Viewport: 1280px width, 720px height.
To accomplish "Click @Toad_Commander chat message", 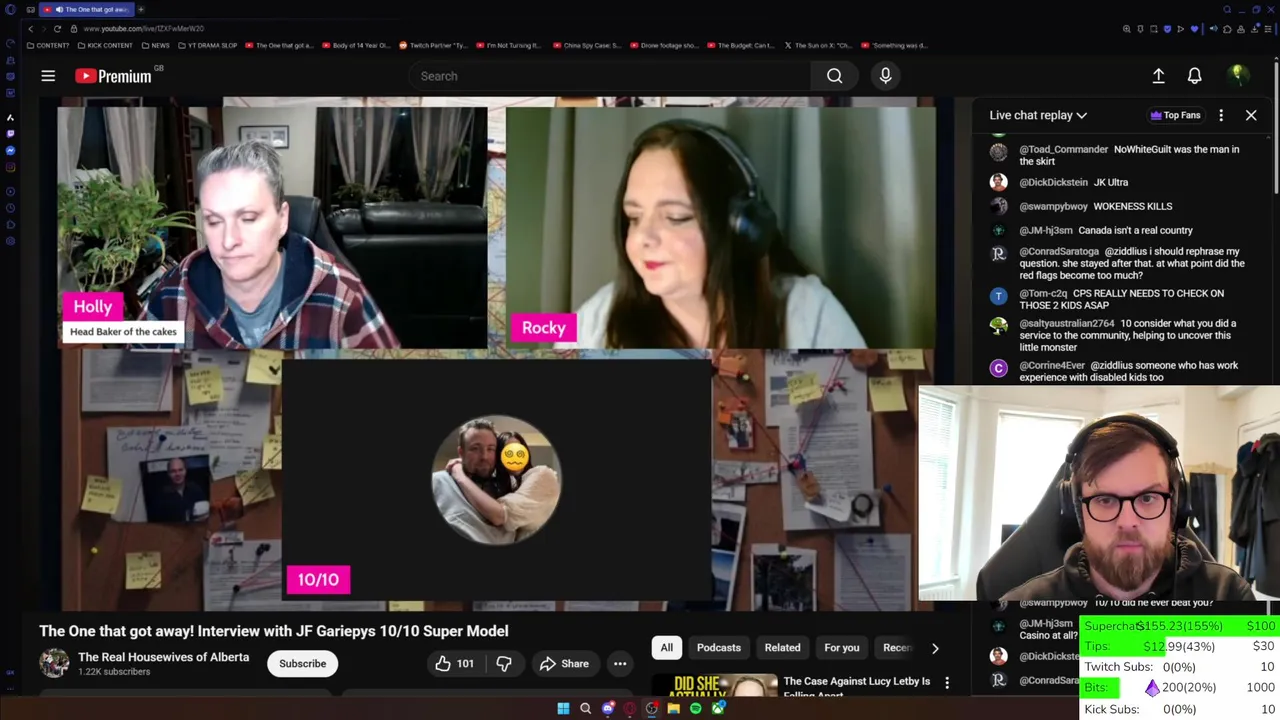I will (1128, 155).
